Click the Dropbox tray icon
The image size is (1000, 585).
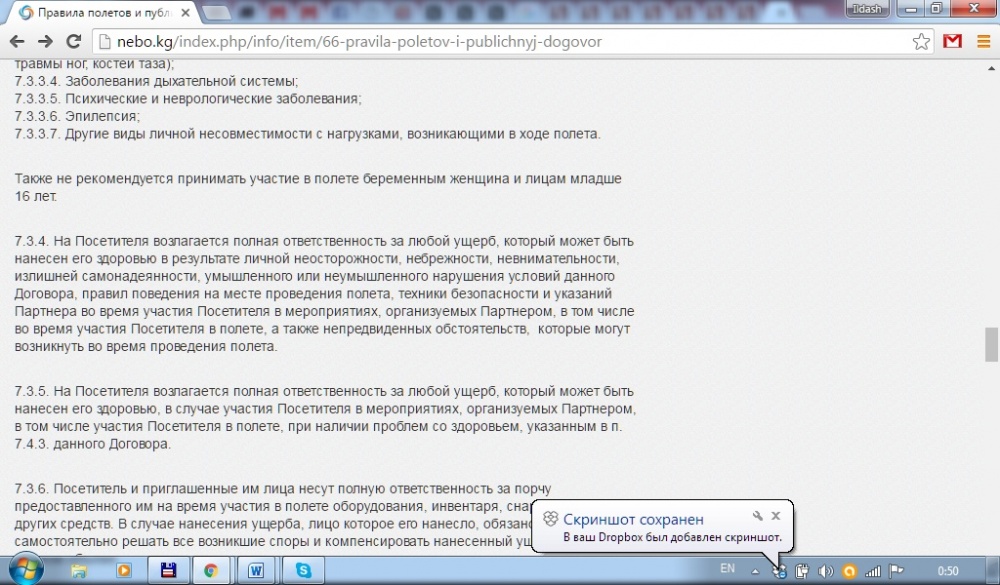pos(779,571)
